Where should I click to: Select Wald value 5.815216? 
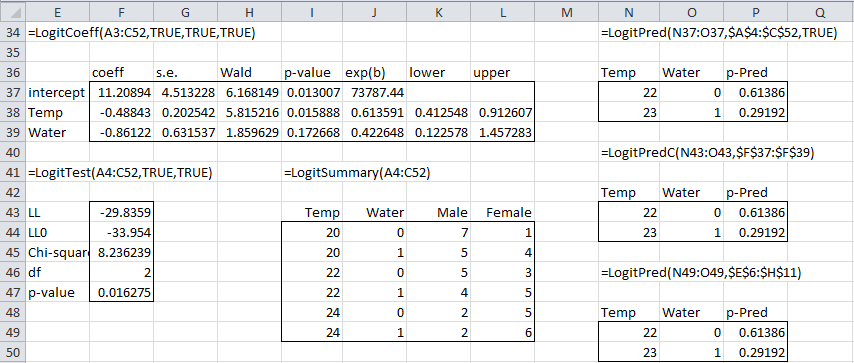pyautogui.click(x=249, y=113)
